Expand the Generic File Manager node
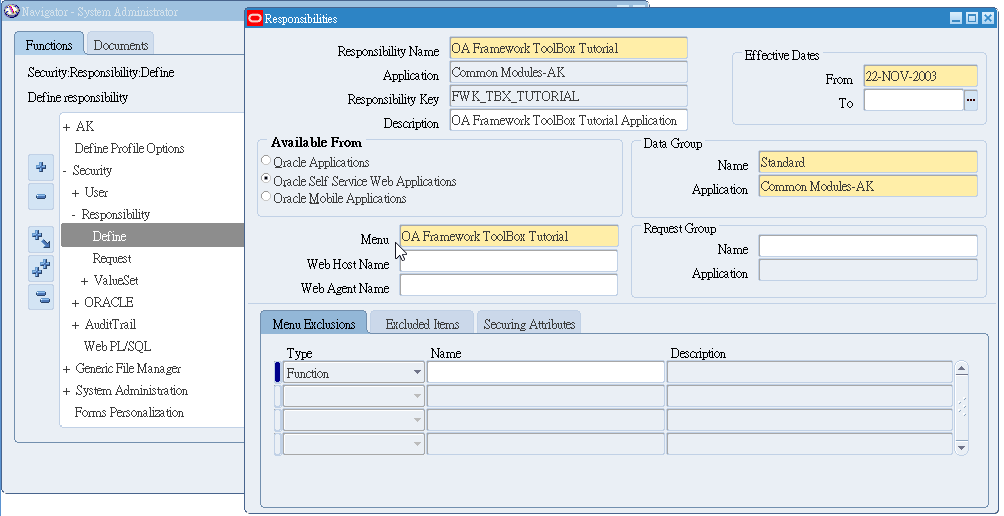The width and height of the screenshot is (1004, 516). coord(67,369)
